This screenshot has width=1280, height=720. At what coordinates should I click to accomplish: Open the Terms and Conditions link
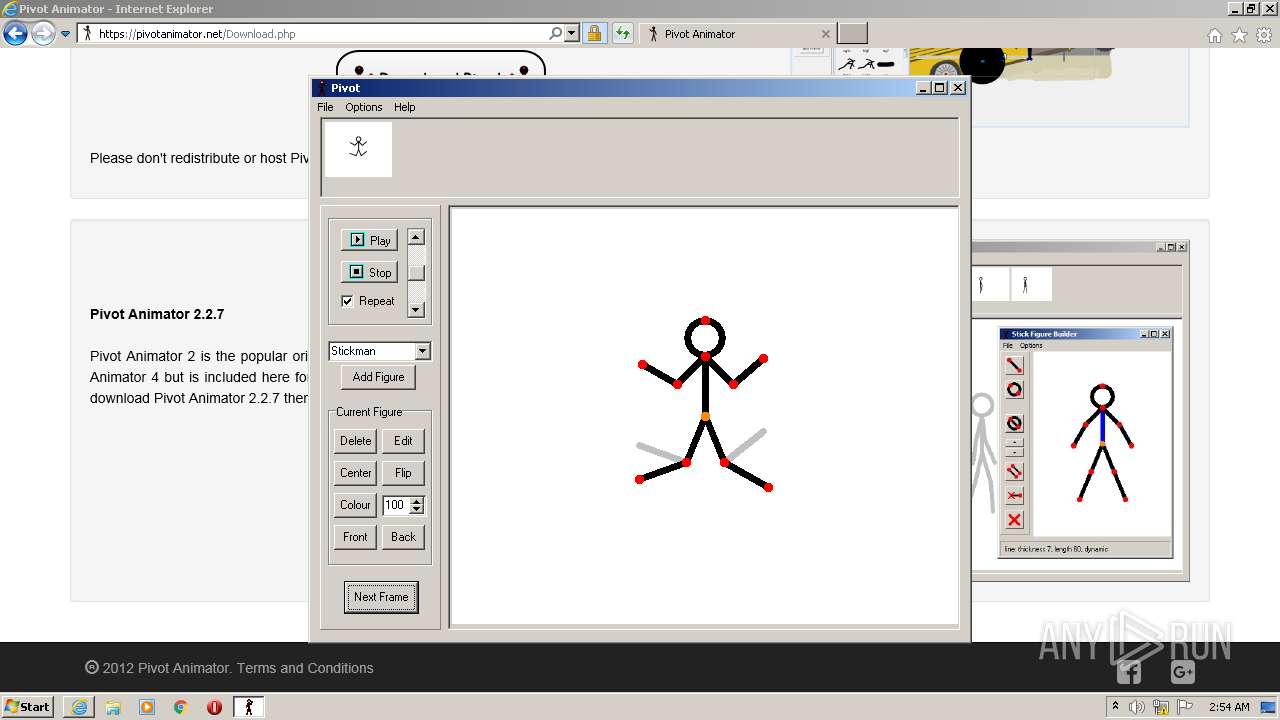[305, 668]
